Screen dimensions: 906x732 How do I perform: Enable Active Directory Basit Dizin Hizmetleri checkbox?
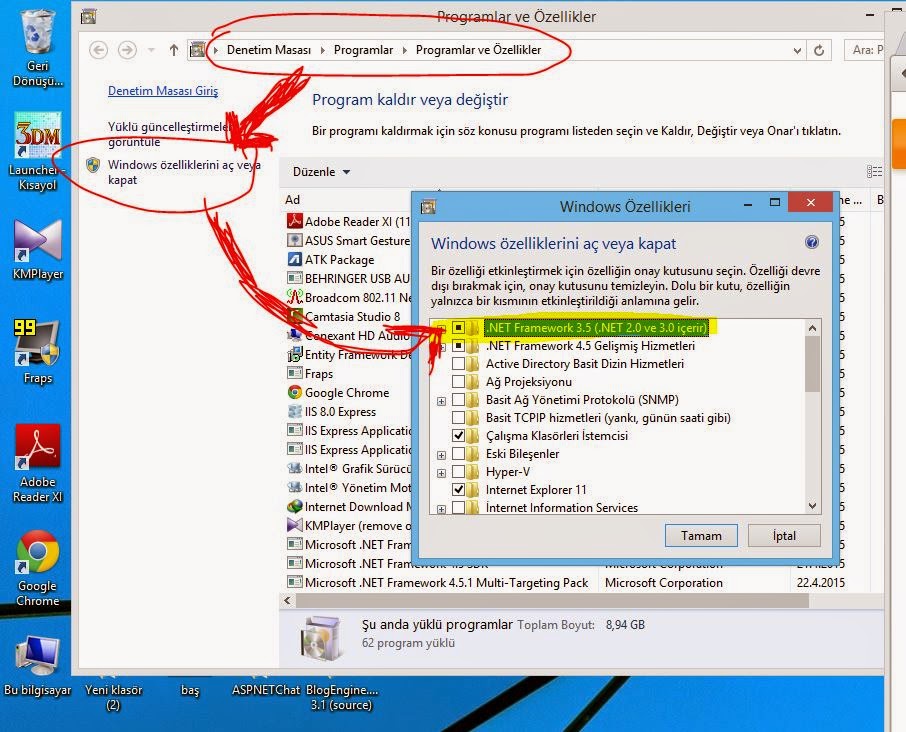[458, 363]
